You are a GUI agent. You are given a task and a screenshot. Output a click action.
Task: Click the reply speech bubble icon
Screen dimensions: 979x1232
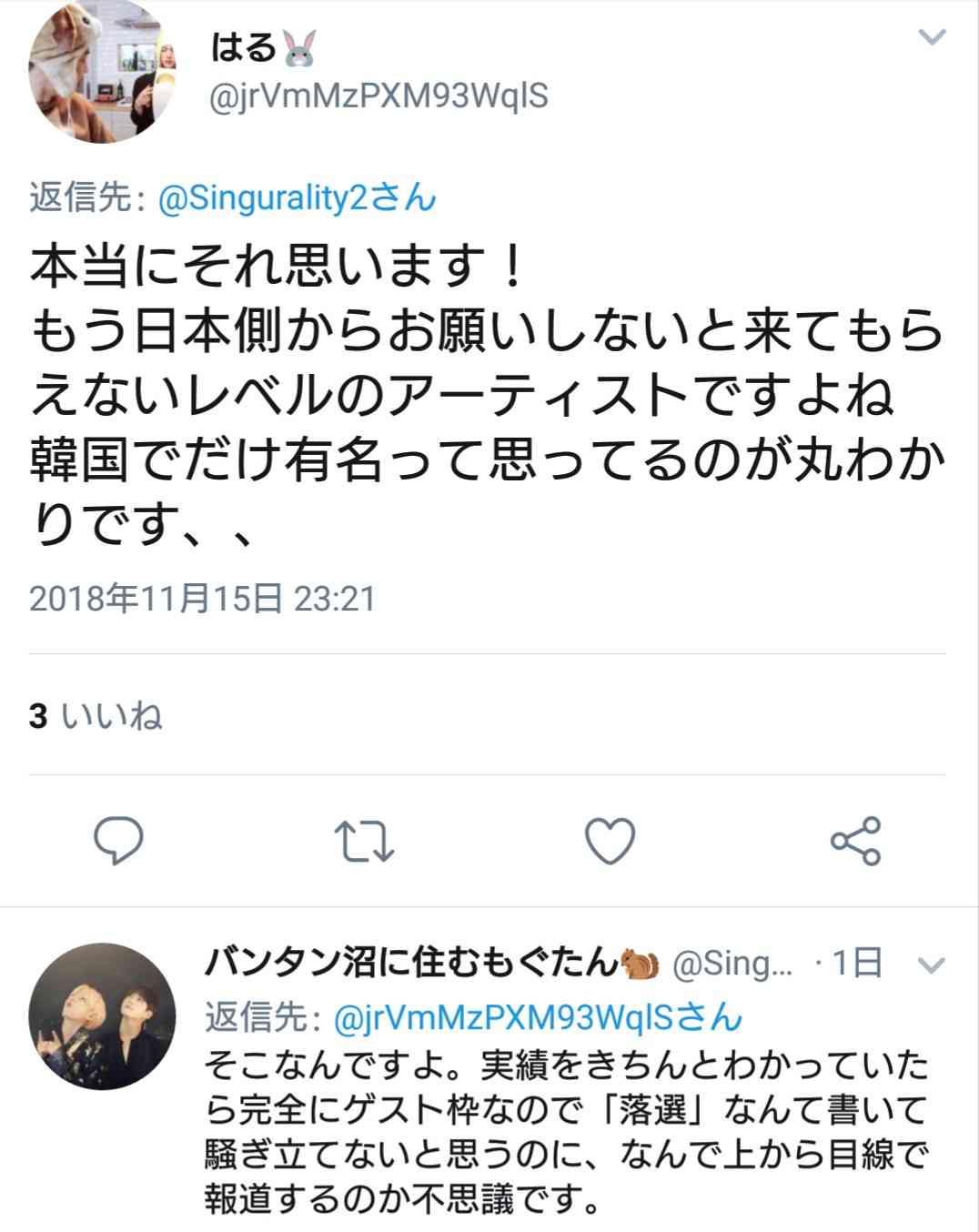pos(119,841)
